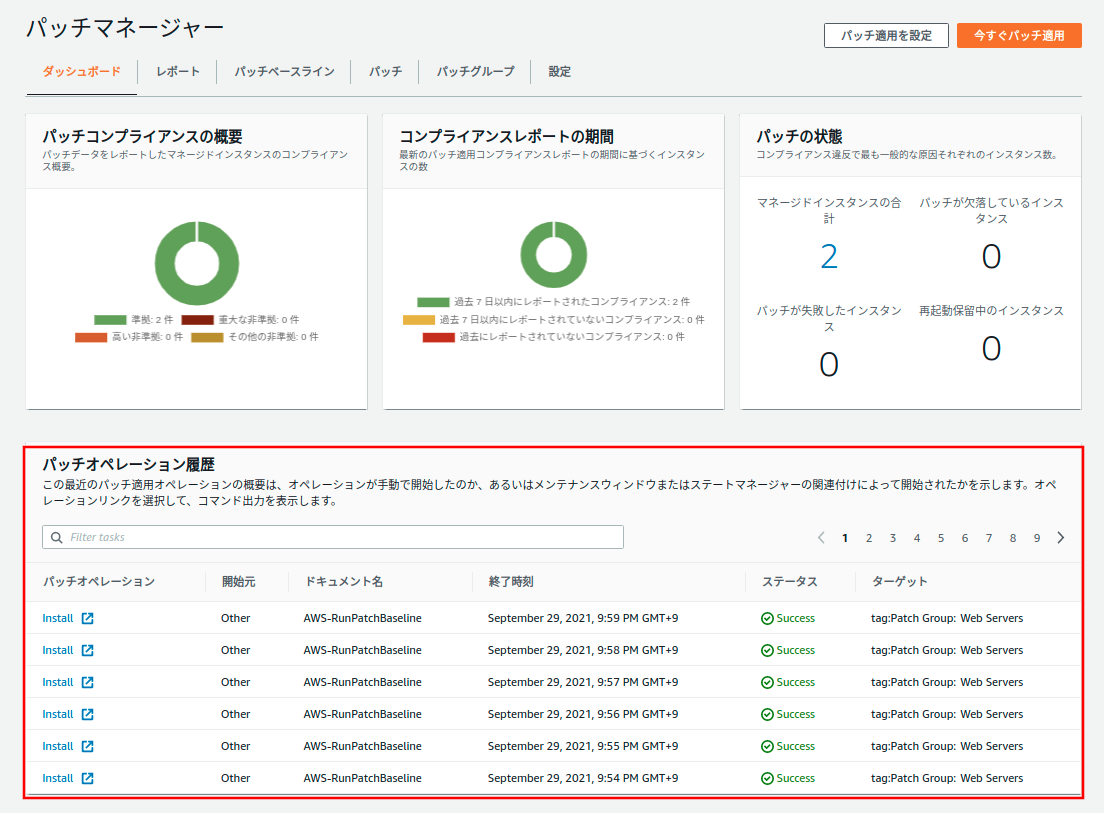Jump to page 5 of operation history
Screen dimensions: 1104x813
(941, 538)
